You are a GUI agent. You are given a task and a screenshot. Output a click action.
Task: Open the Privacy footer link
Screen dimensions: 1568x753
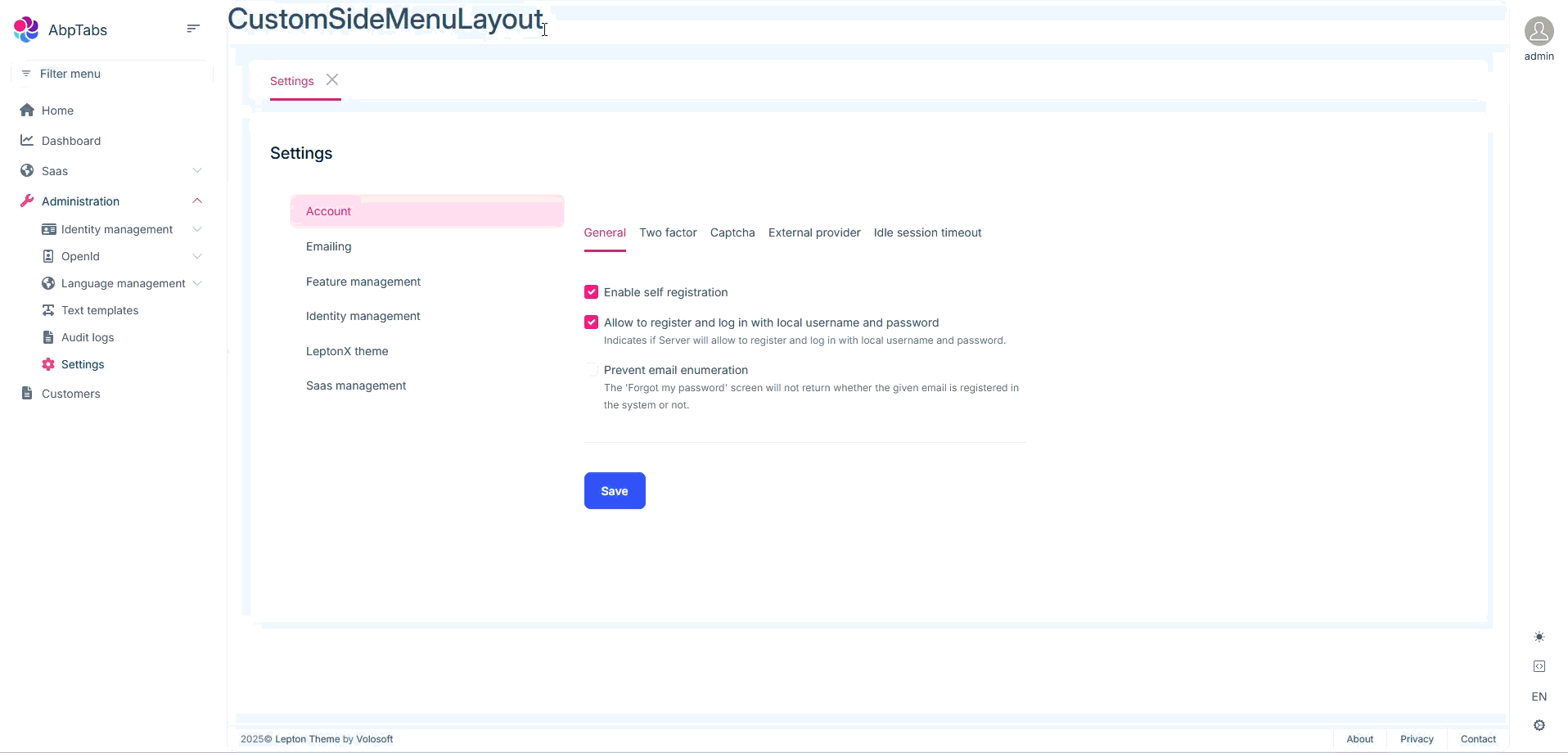pos(1417,739)
